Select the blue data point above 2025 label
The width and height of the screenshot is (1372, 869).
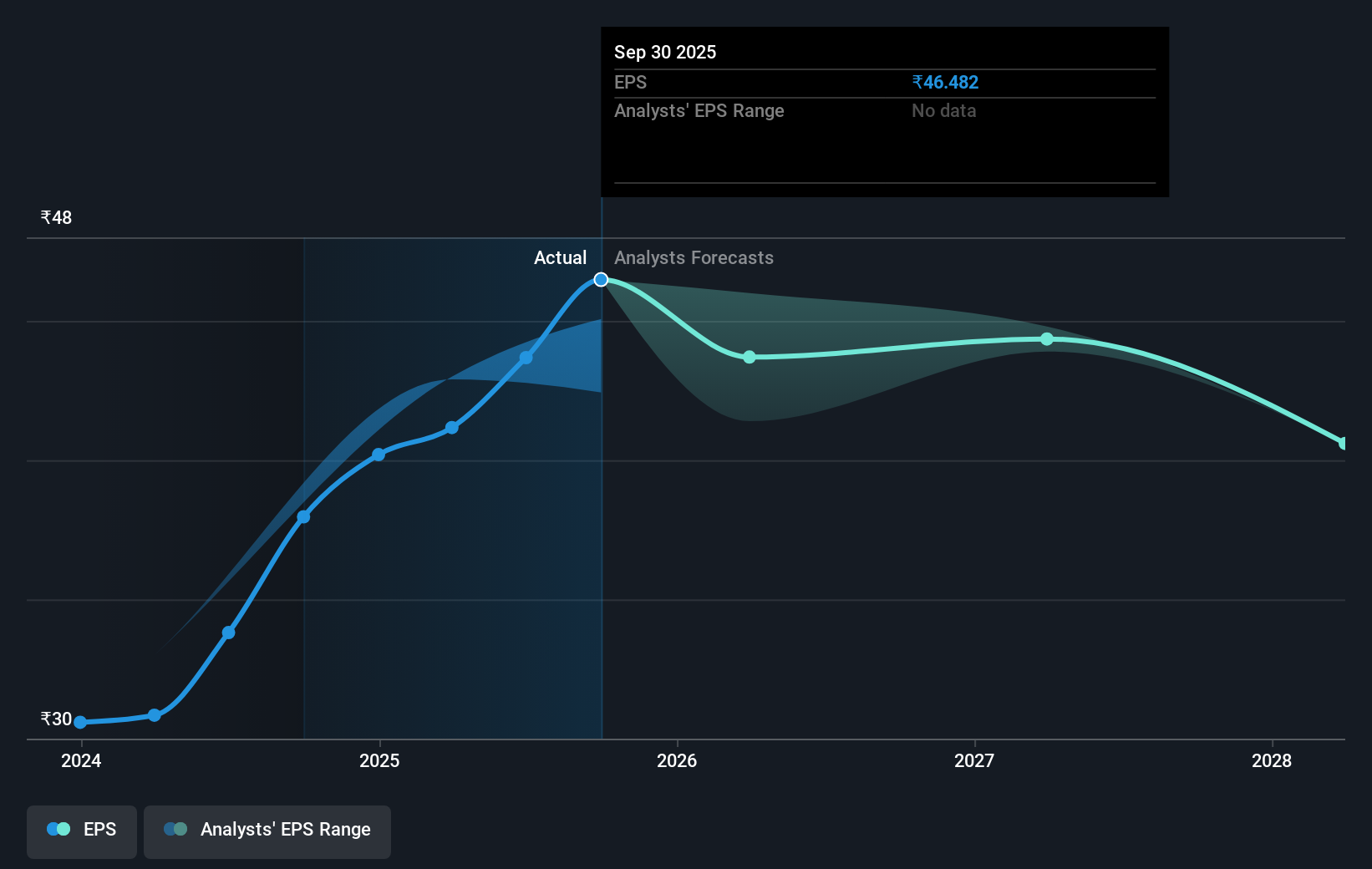tap(378, 454)
